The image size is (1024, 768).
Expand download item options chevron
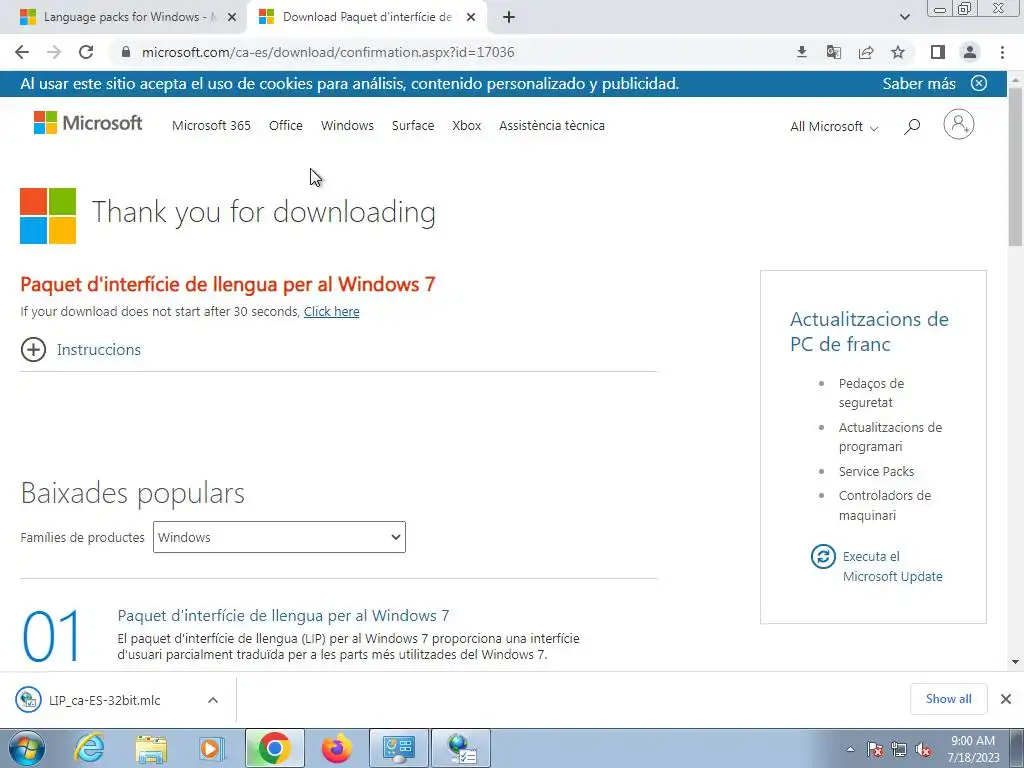click(x=212, y=700)
